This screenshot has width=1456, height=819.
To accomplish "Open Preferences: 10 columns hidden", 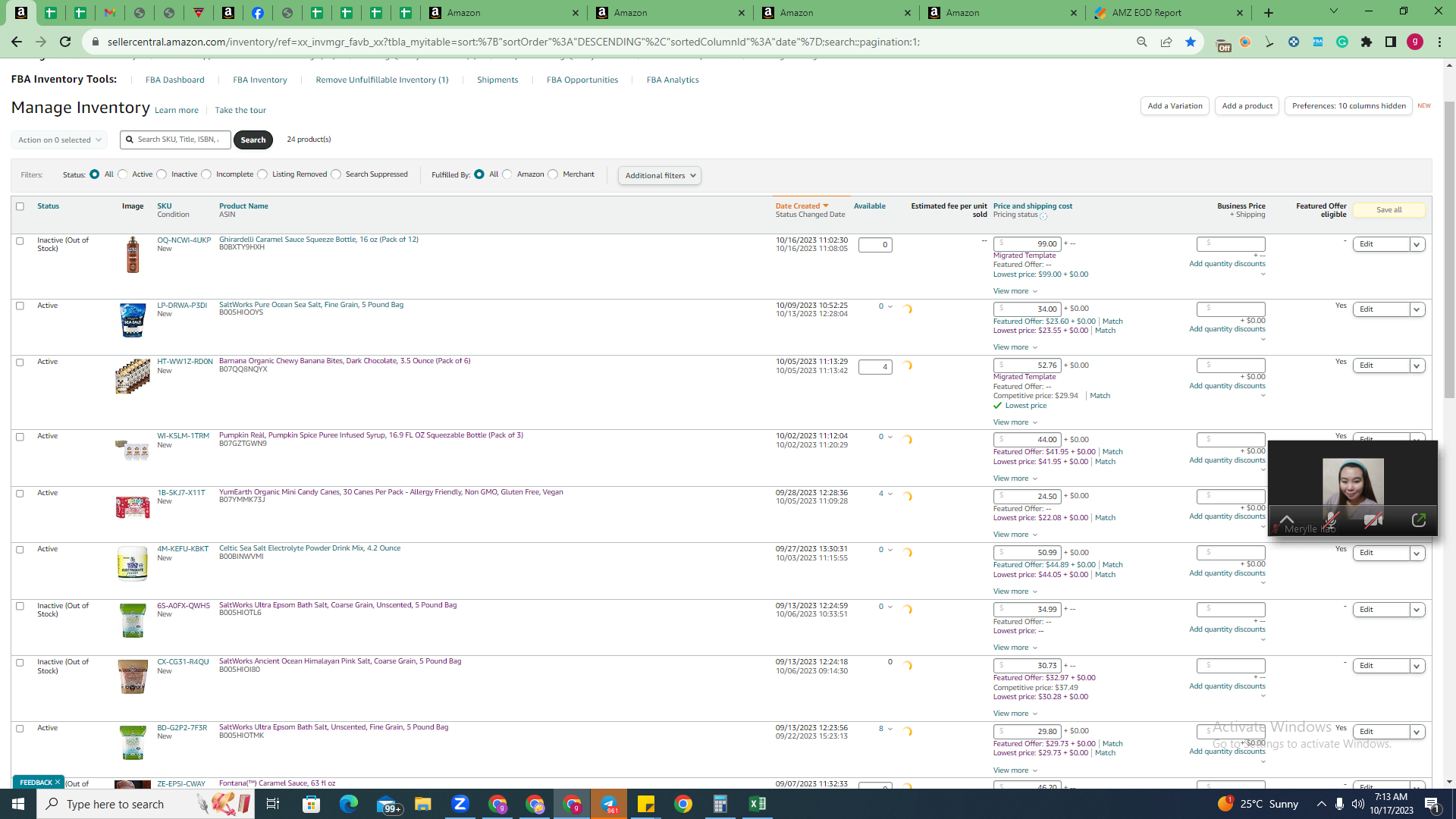I will pyautogui.click(x=1348, y=106).
